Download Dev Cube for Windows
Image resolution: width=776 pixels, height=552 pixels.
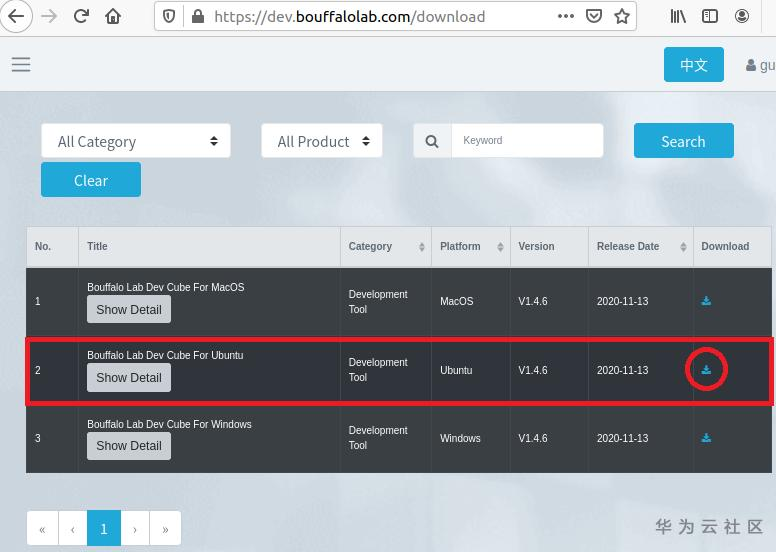point(706,438)
